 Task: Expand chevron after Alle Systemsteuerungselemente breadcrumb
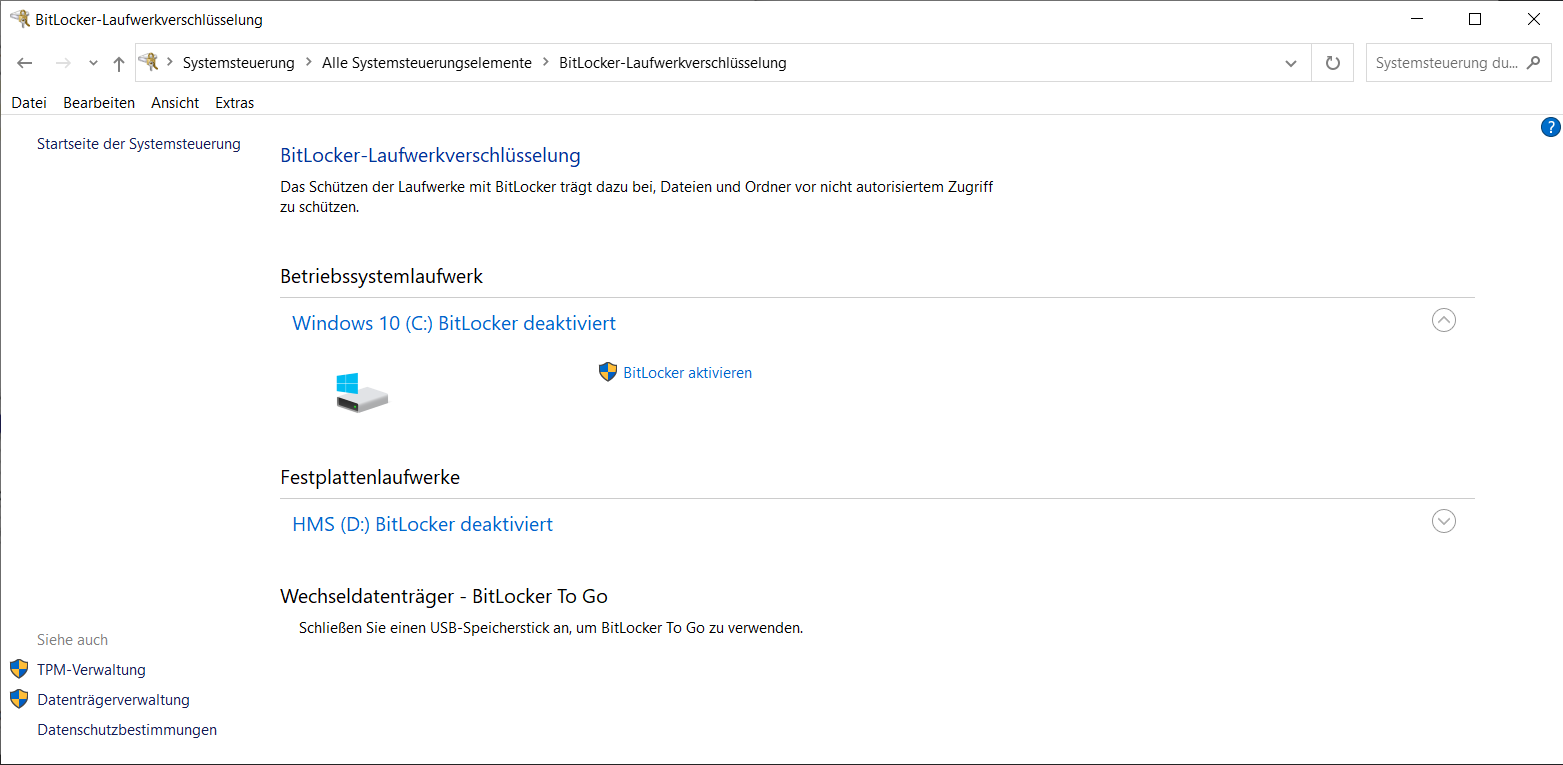[545, 62]
